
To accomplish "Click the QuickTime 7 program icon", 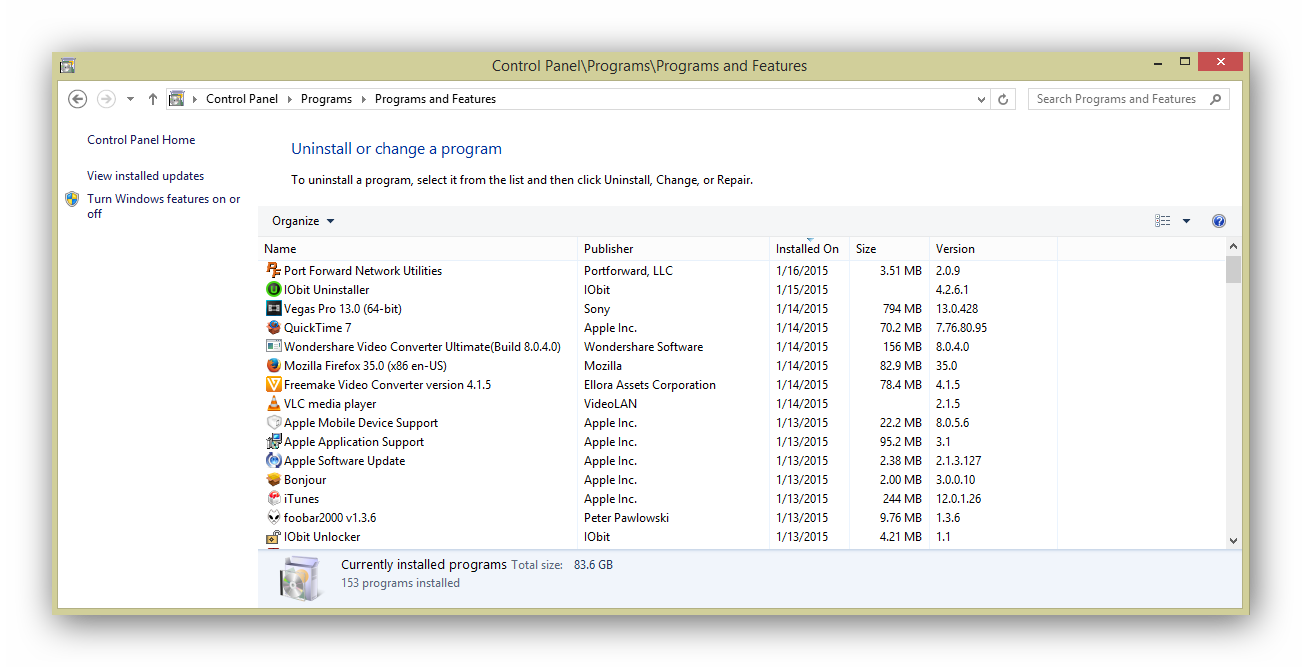I will [274, 327].
